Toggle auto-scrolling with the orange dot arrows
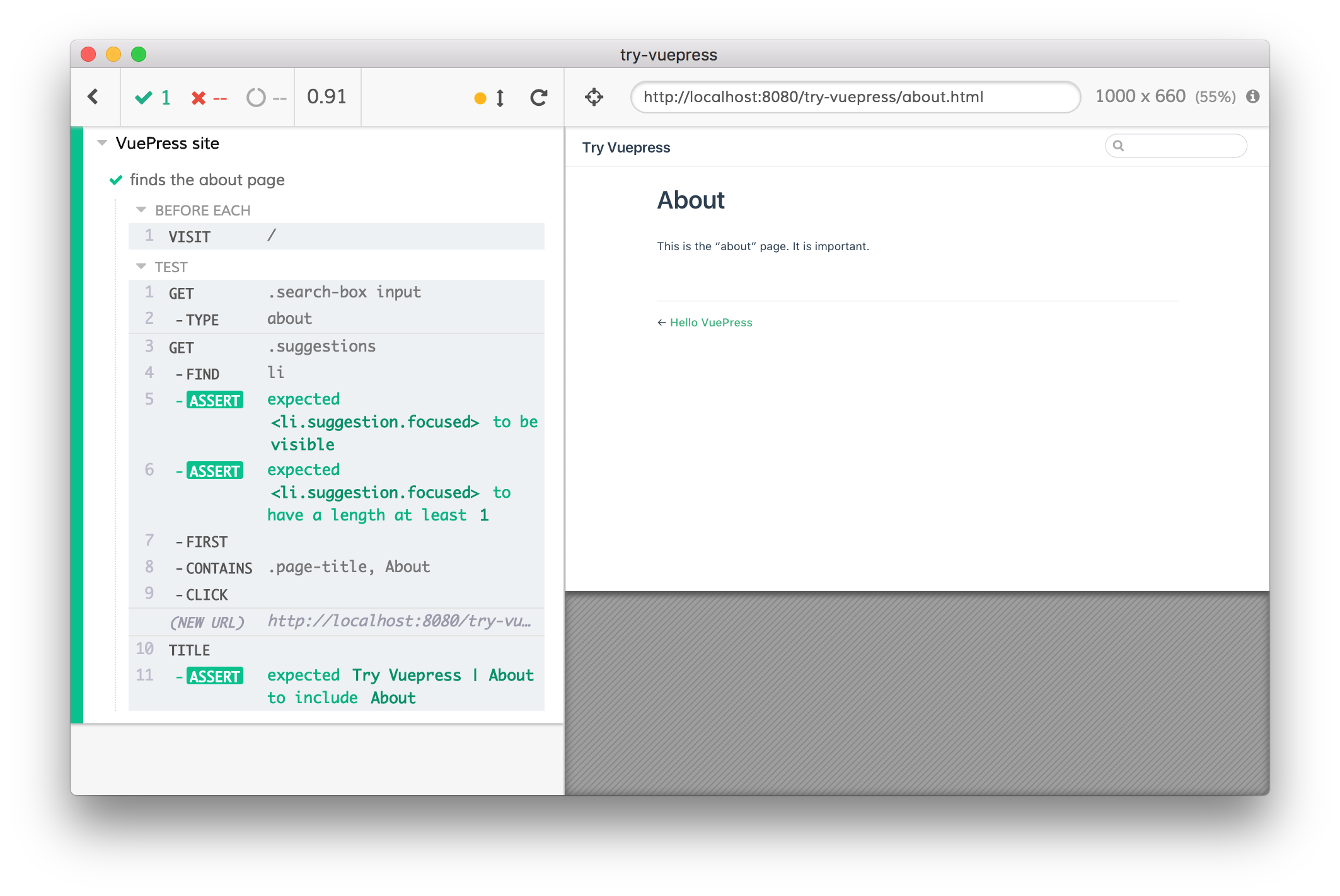The width and height of the screenshot is (1340, 896). coord(489,98)
